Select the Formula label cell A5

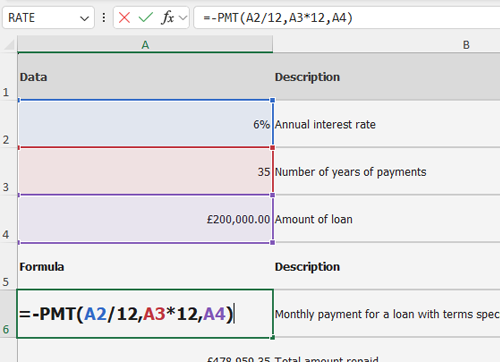(x=145, y=266)
